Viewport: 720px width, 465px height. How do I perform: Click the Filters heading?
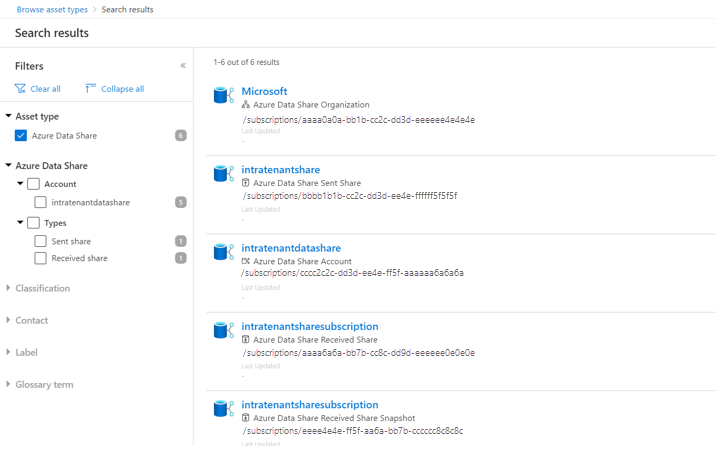click(29, 66)
